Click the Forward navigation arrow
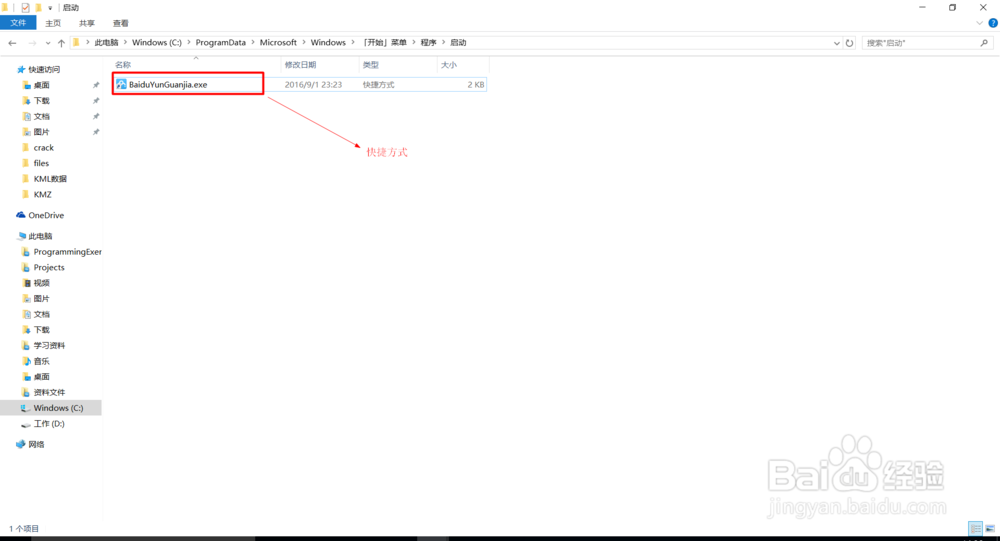The image size is (1000, 541). [32, 43]
